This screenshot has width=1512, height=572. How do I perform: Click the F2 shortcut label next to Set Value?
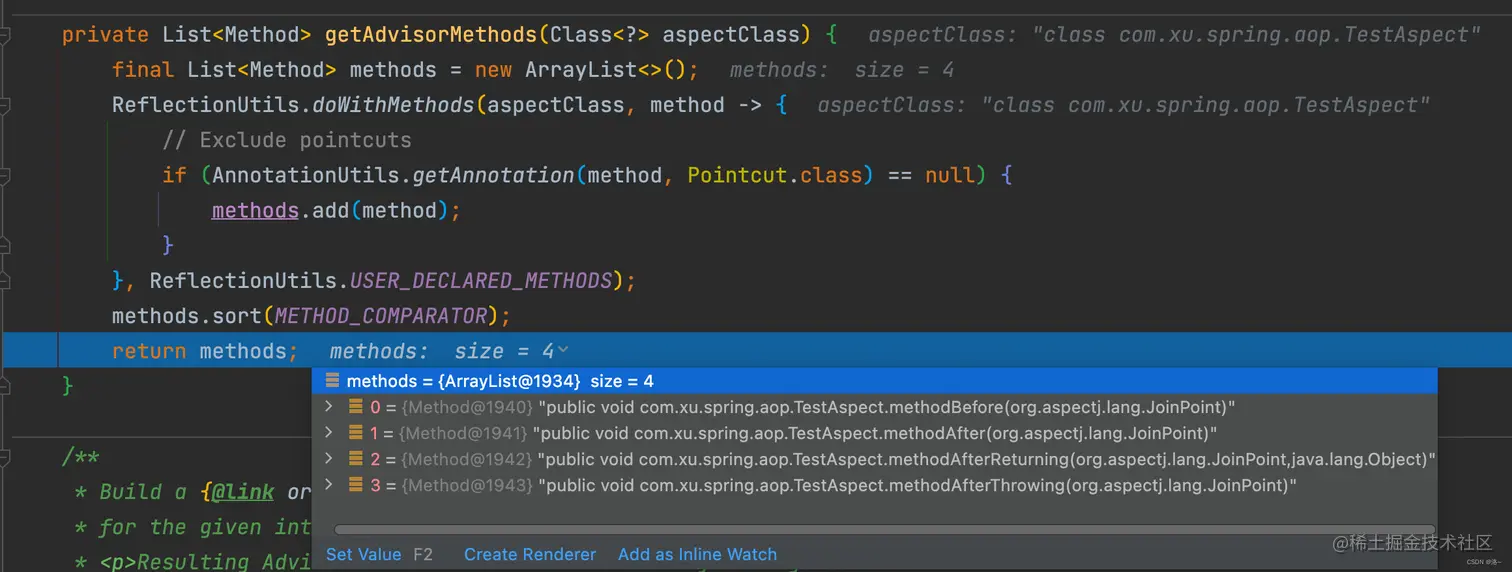pyautogui.click(x=423, y=554)
